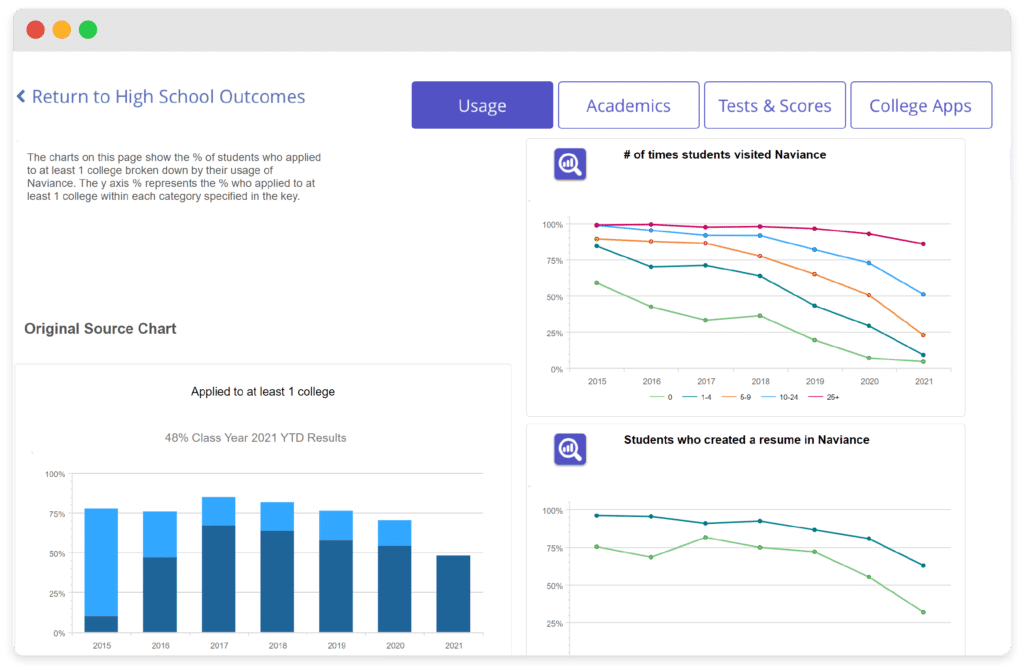Hide the 10-24 visits legend series
Viewport: 1024px width, 672px height.
(x=780, y=397)
